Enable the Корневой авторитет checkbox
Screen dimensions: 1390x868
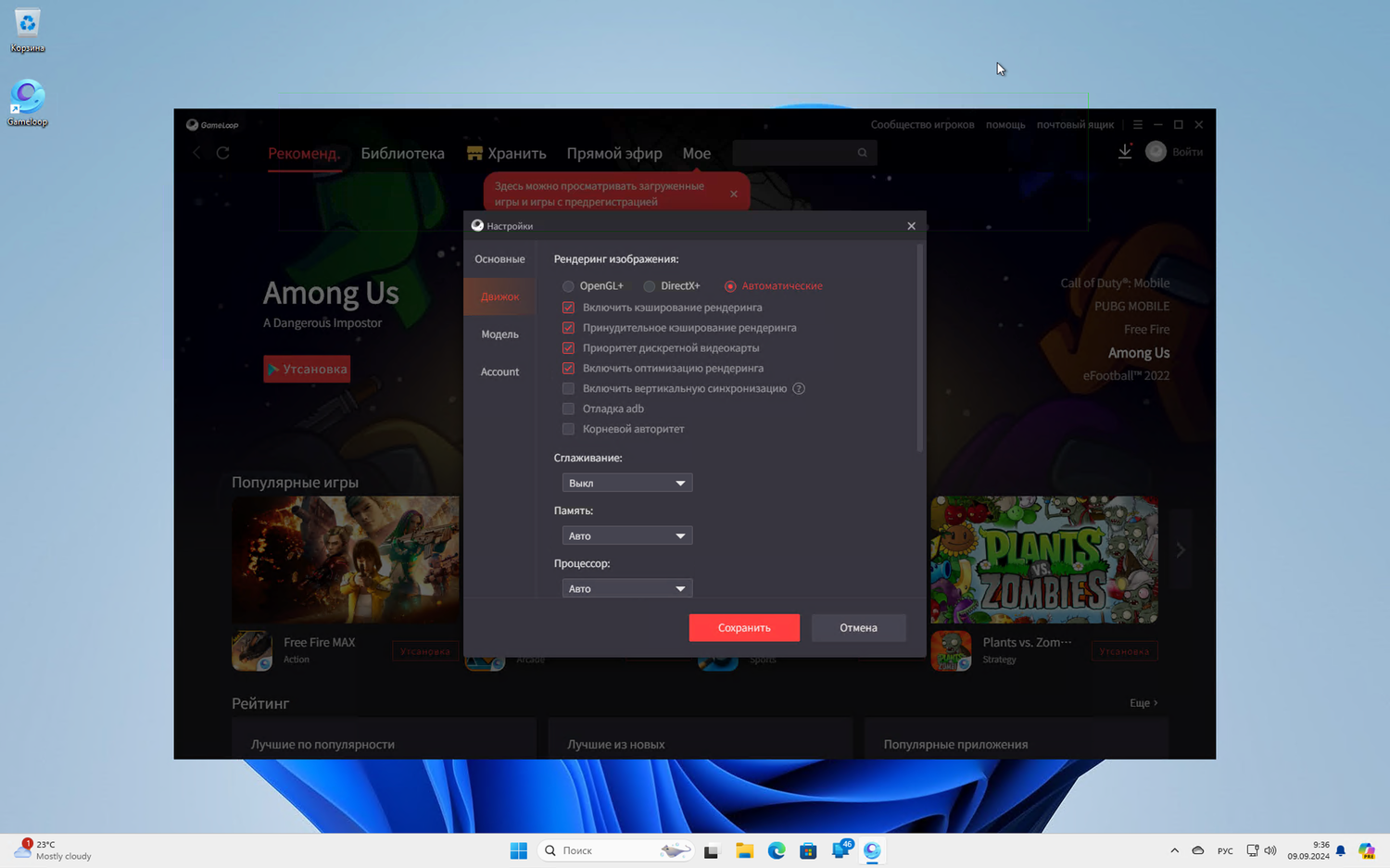pos(568,429)
